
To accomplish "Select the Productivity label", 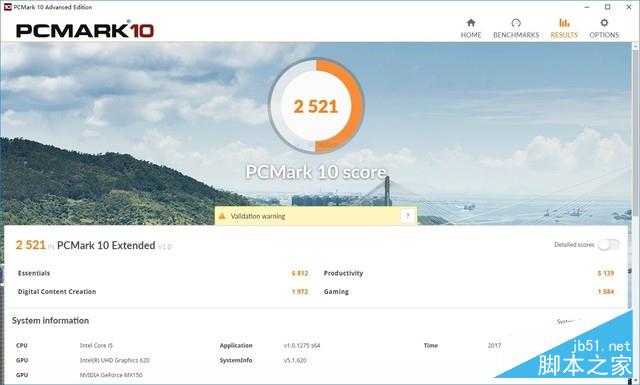I will coord(343,273).
